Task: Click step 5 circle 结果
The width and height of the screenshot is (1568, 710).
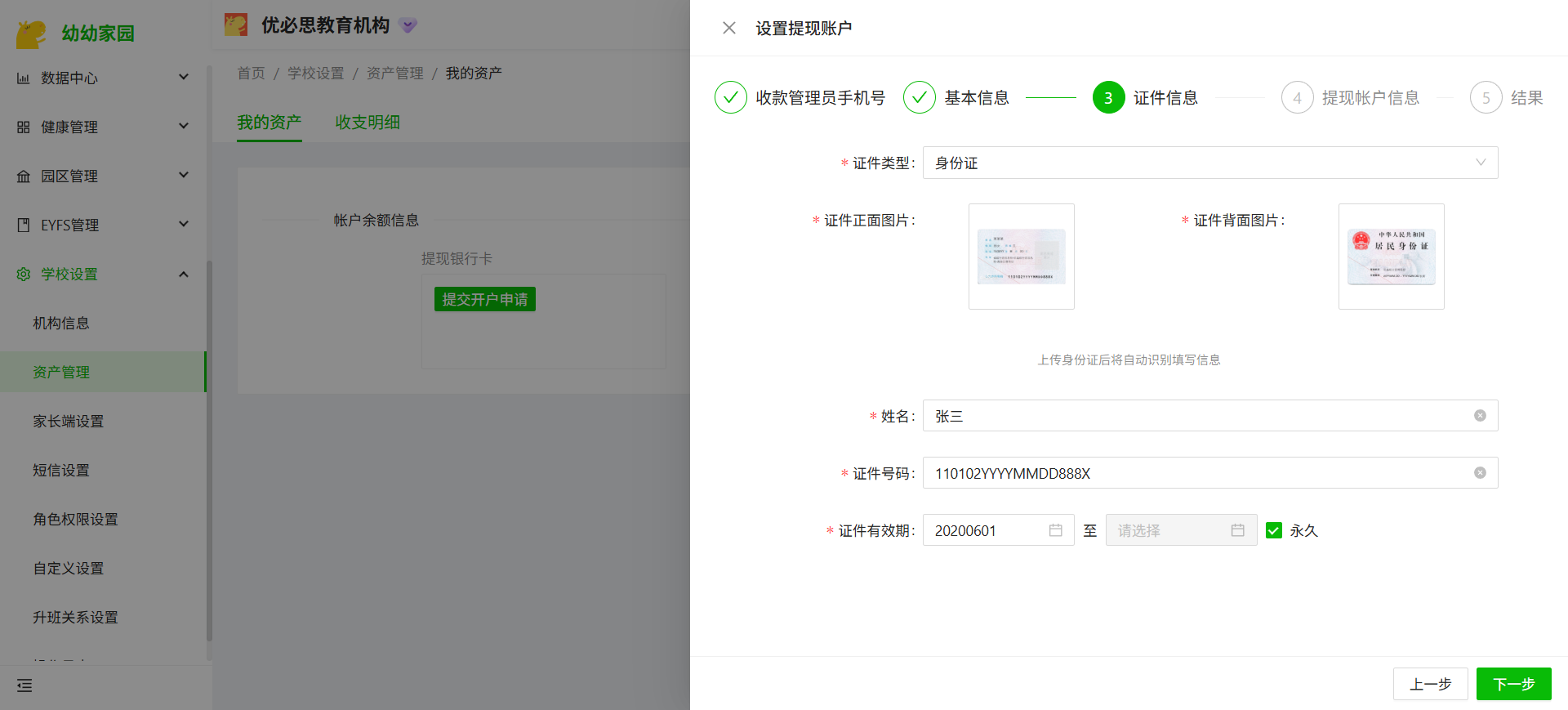Action: point(1486,97)
